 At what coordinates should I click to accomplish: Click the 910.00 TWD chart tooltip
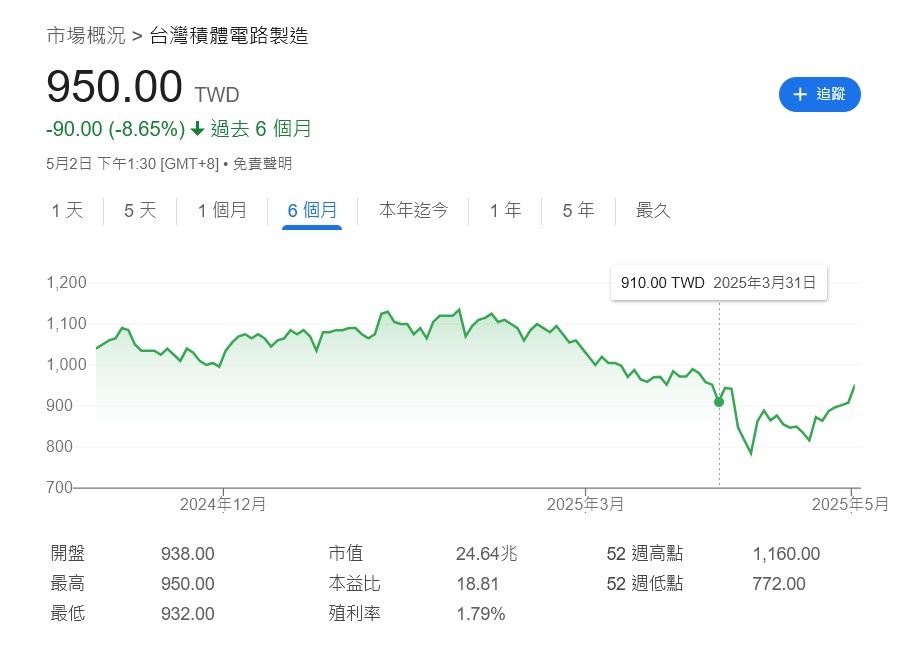(719, 283)
